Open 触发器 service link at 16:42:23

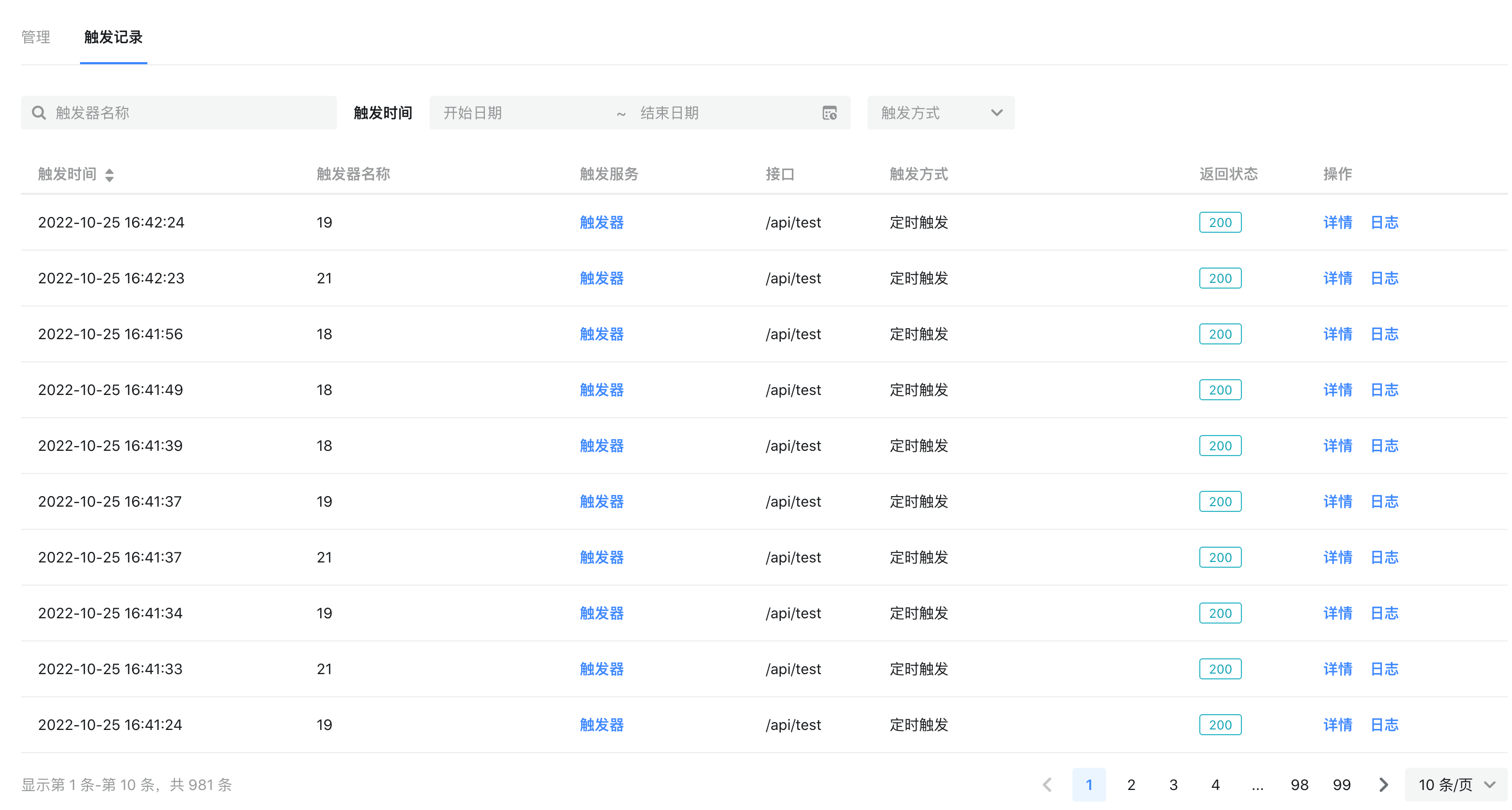click(x=602, y=279)
